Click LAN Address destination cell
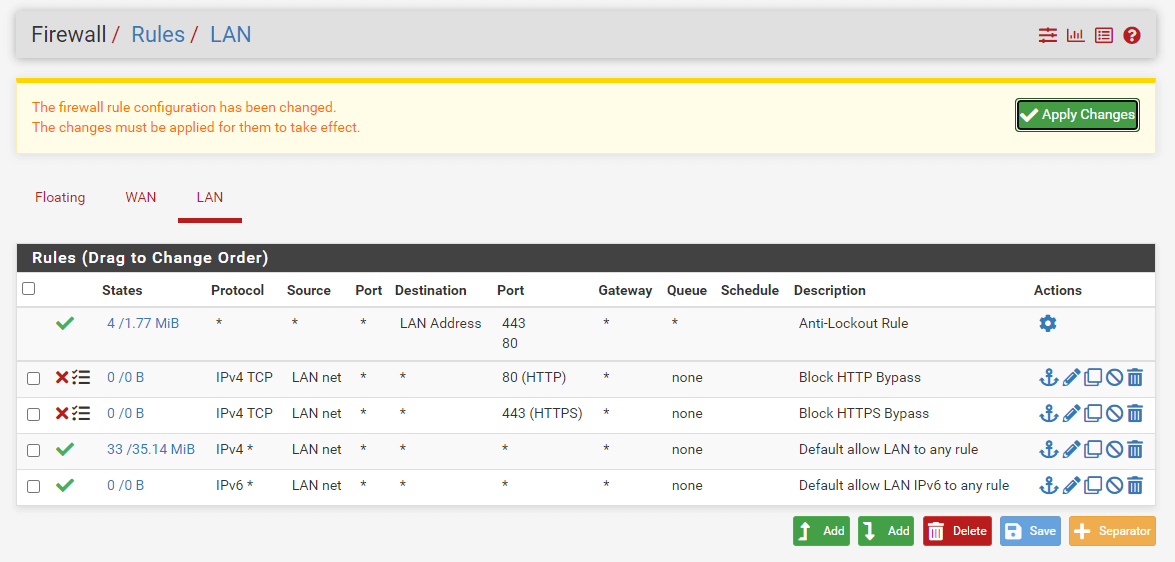Screen dimensions: 1175x562 (441, 324)
